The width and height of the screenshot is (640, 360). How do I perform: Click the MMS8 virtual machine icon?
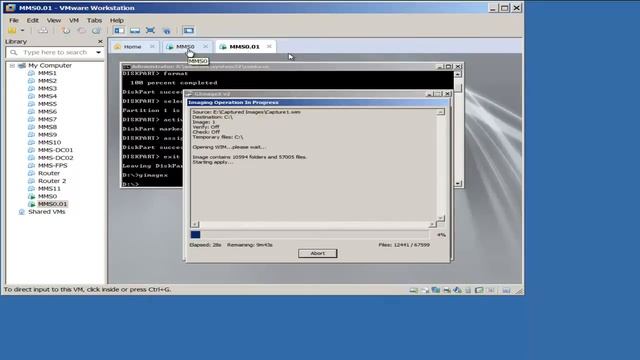point(31,127)
